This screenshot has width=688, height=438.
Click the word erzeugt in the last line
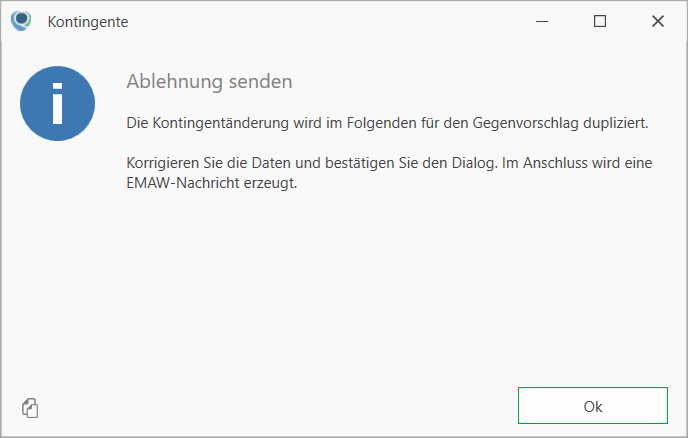pos(268,183)
